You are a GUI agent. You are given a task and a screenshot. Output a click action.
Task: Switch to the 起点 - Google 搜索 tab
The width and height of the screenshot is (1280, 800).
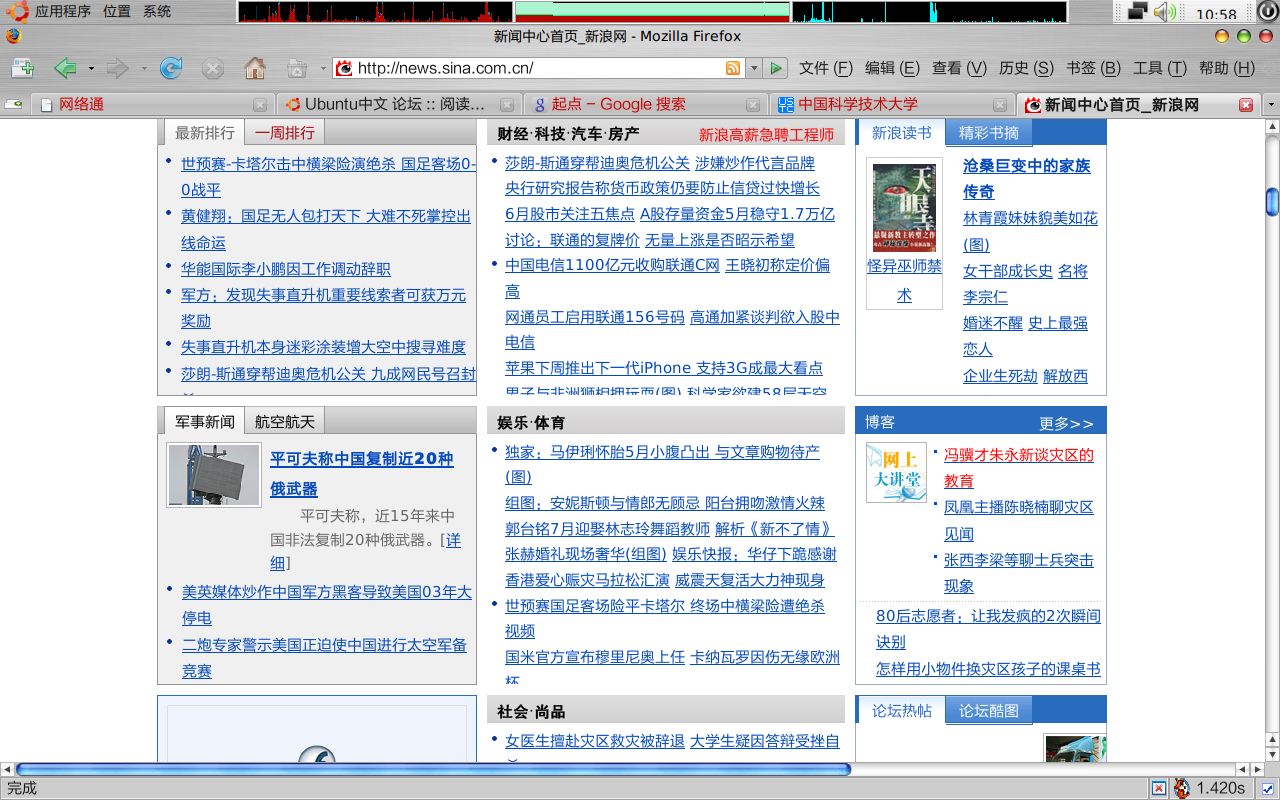coord(644,104)
